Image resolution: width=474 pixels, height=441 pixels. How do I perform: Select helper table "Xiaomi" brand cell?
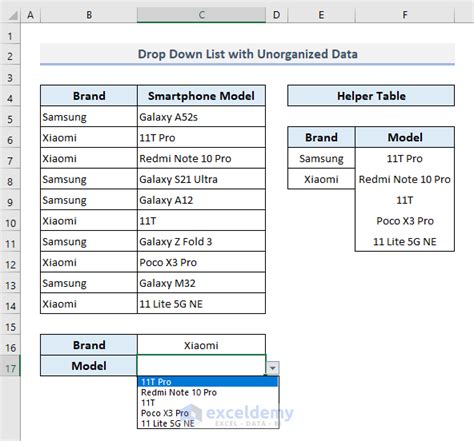click(321, 179)
